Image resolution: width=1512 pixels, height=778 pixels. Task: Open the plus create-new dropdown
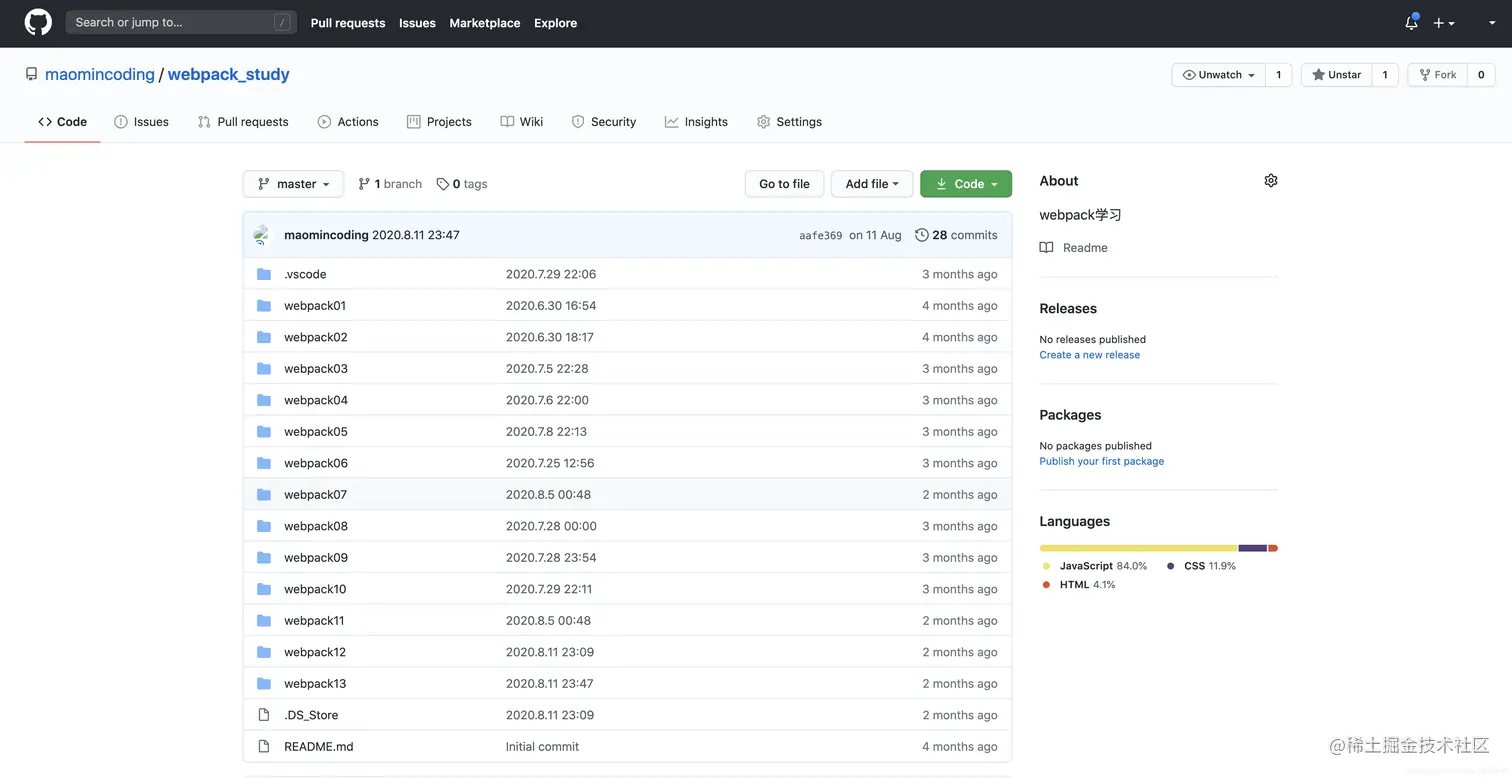coord(1443,22)
